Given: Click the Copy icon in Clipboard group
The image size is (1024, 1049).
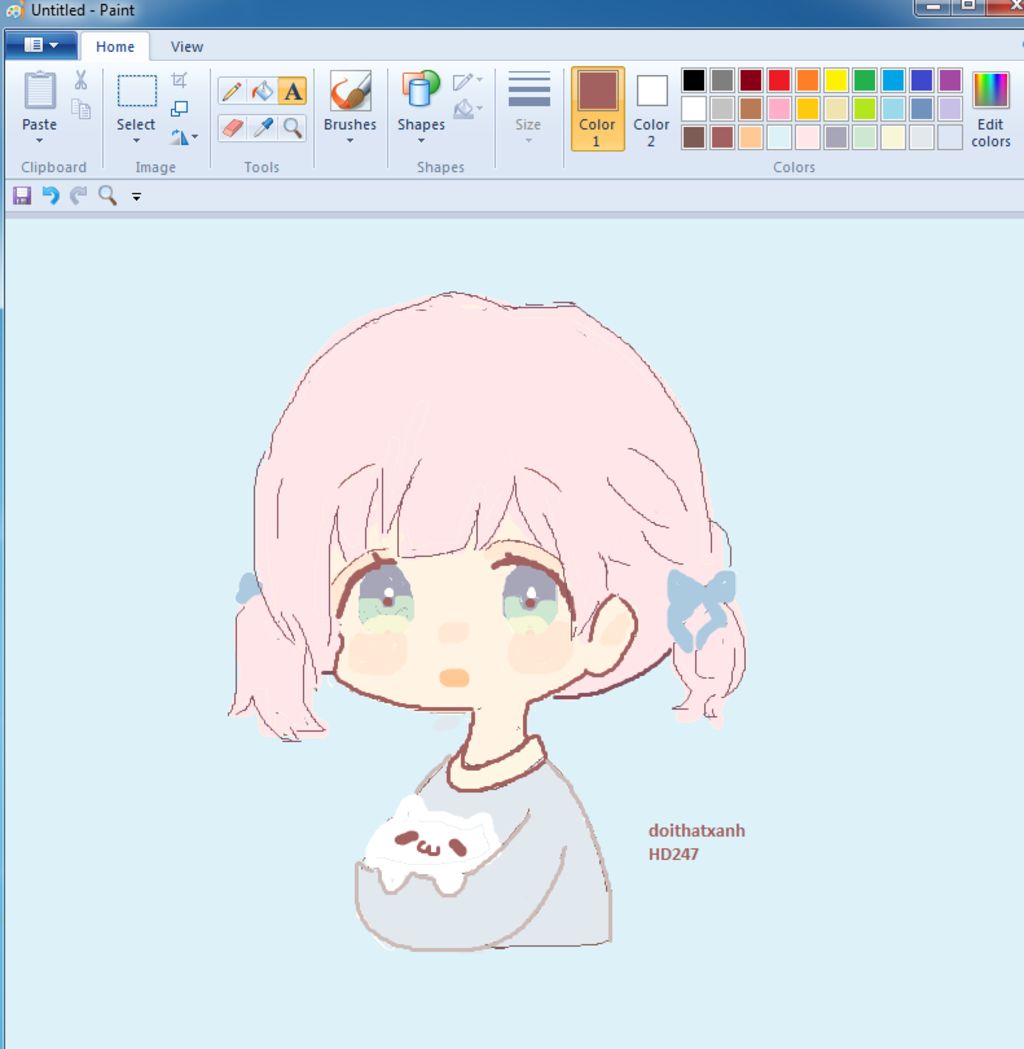Looking at the screenshot, I should [81, 109].
